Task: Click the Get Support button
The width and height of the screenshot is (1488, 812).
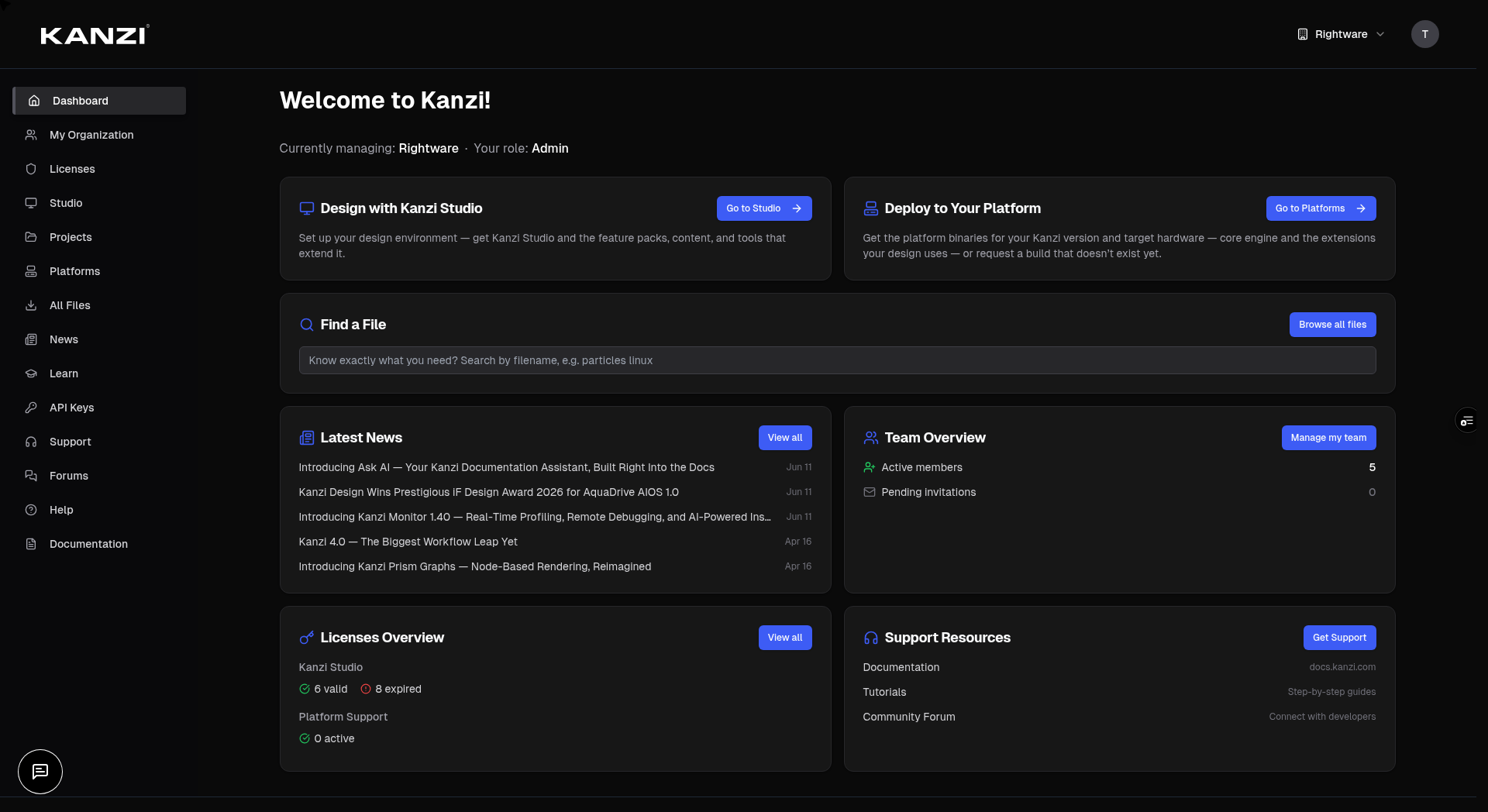Action: (1339, 638)
